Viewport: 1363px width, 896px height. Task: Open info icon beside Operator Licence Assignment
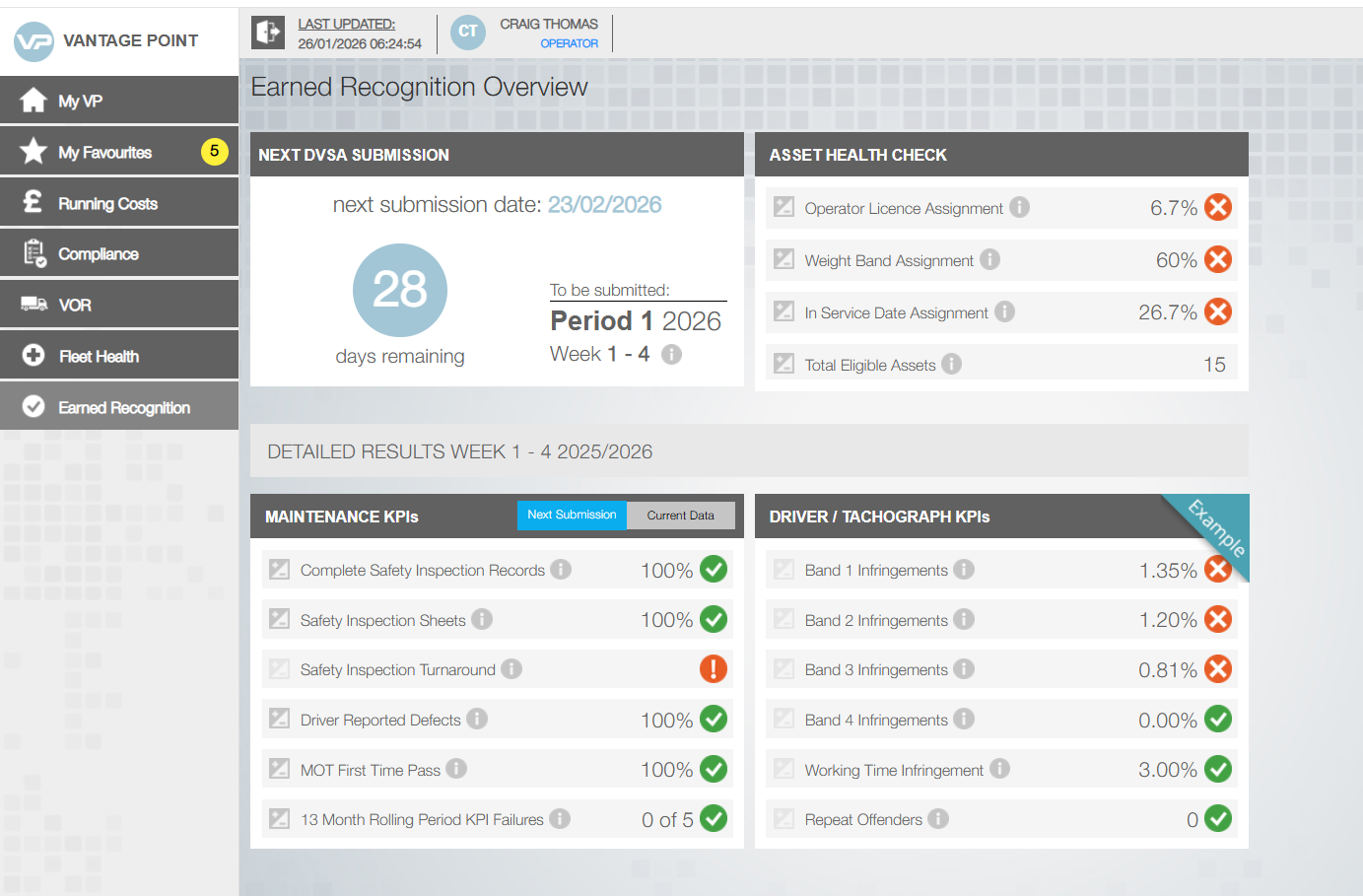click(x=1020, y=207)
